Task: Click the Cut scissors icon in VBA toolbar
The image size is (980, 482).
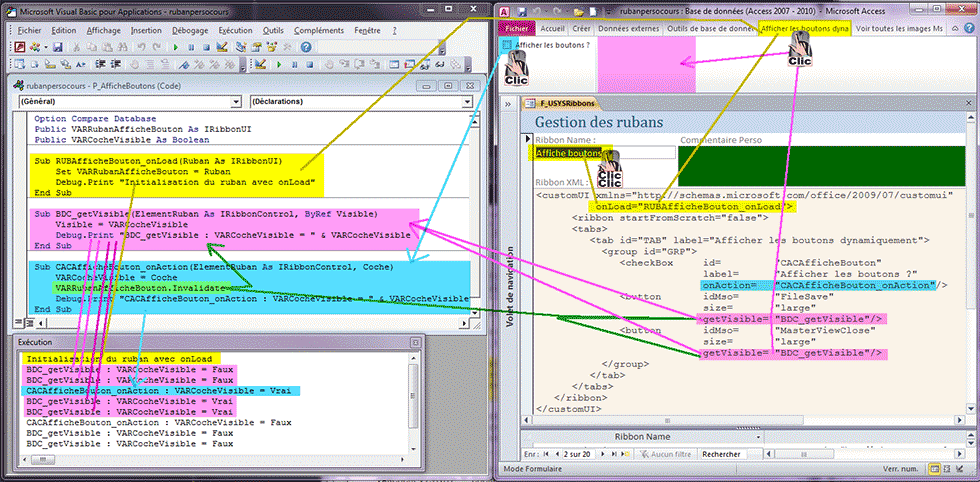Action: pos(76,48)
